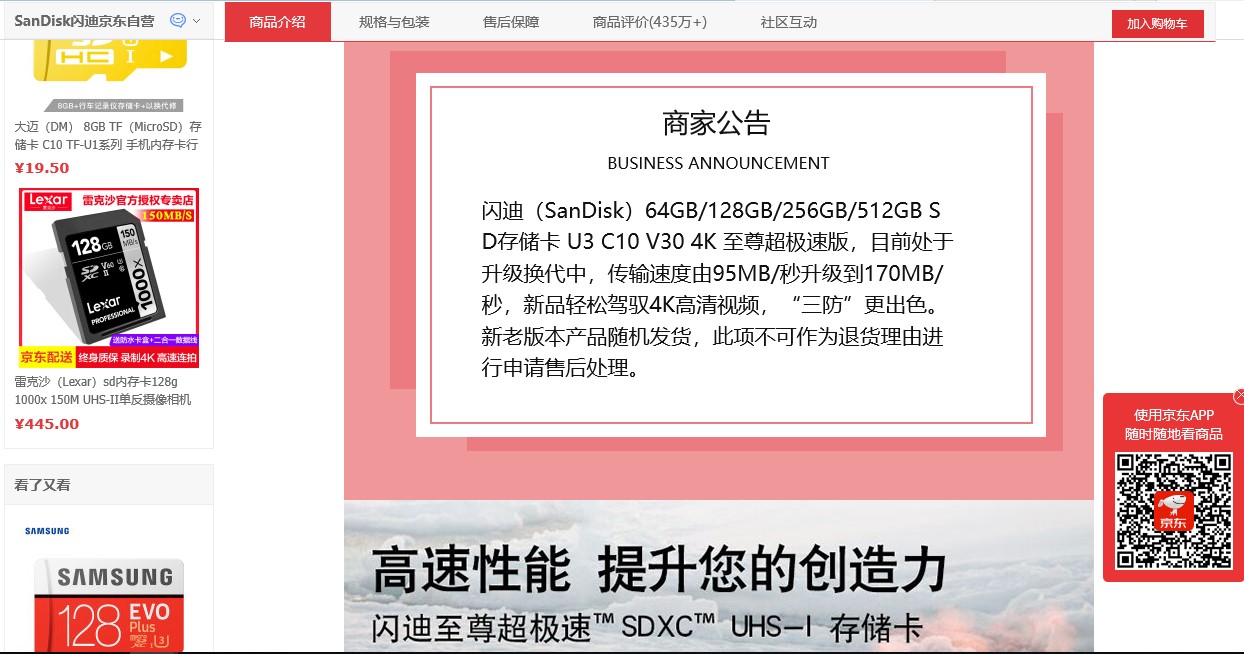Open the 雷克沙 Lexar sd内存卡128g link
1244x654 pixels.
pyautogui.click(x=108, y=390)
